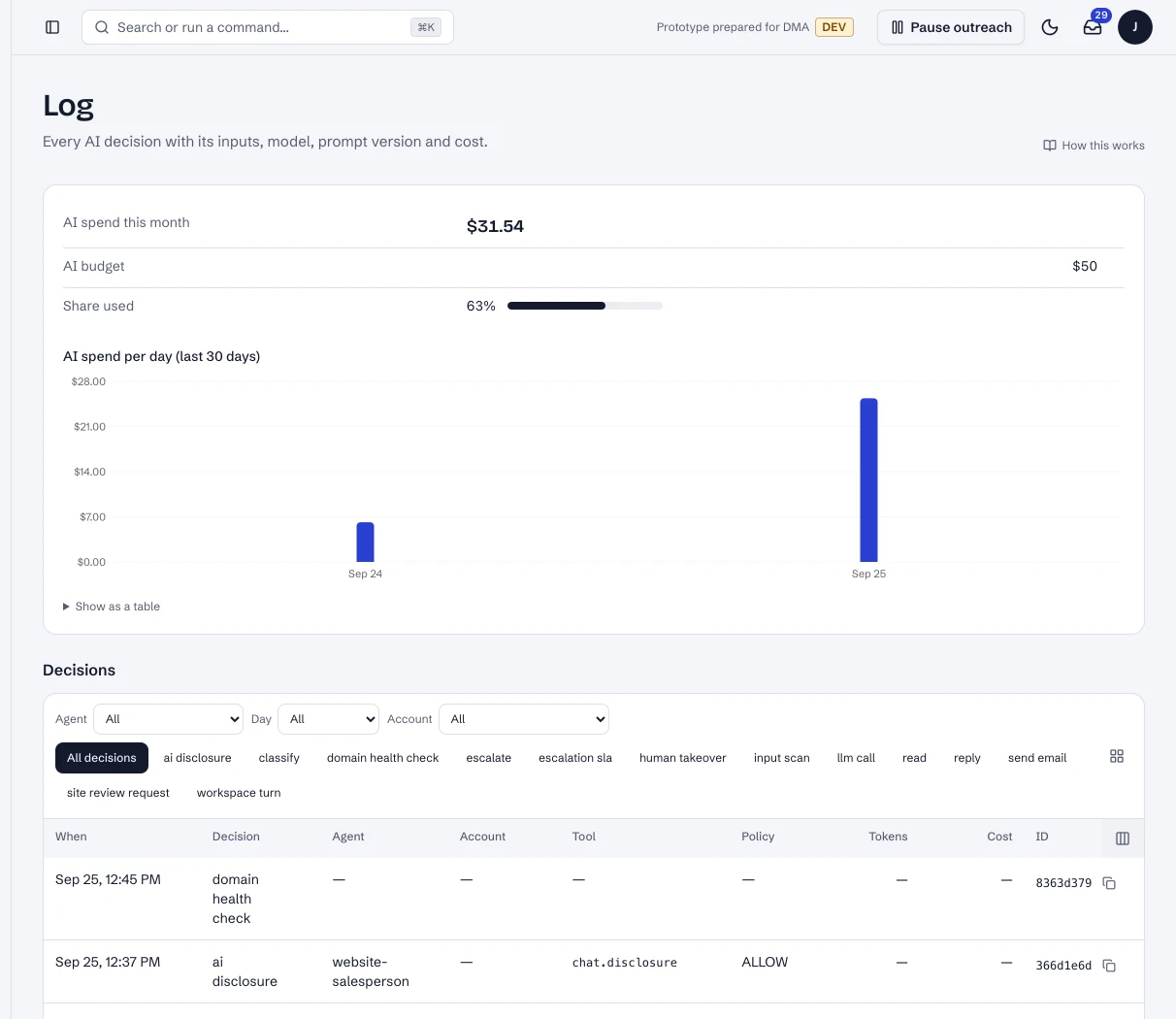This screenshot has width=1176, height=1019.
Task: Click the Sep 24 spend bar
Action: 365,542
